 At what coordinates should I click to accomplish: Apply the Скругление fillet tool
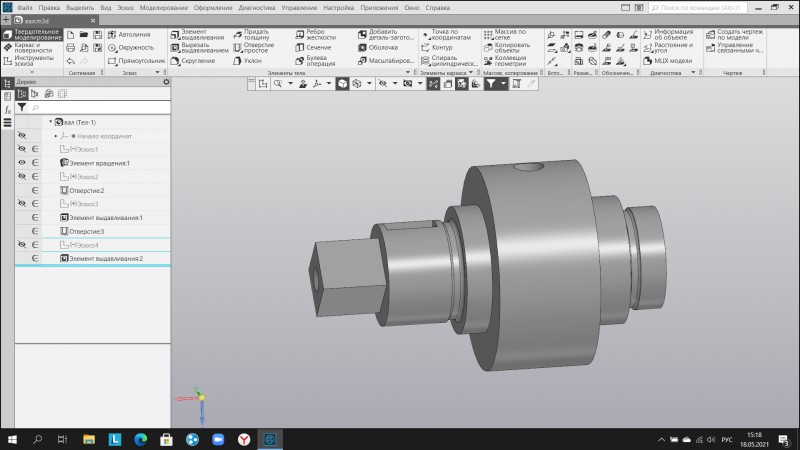click(193, 61)
